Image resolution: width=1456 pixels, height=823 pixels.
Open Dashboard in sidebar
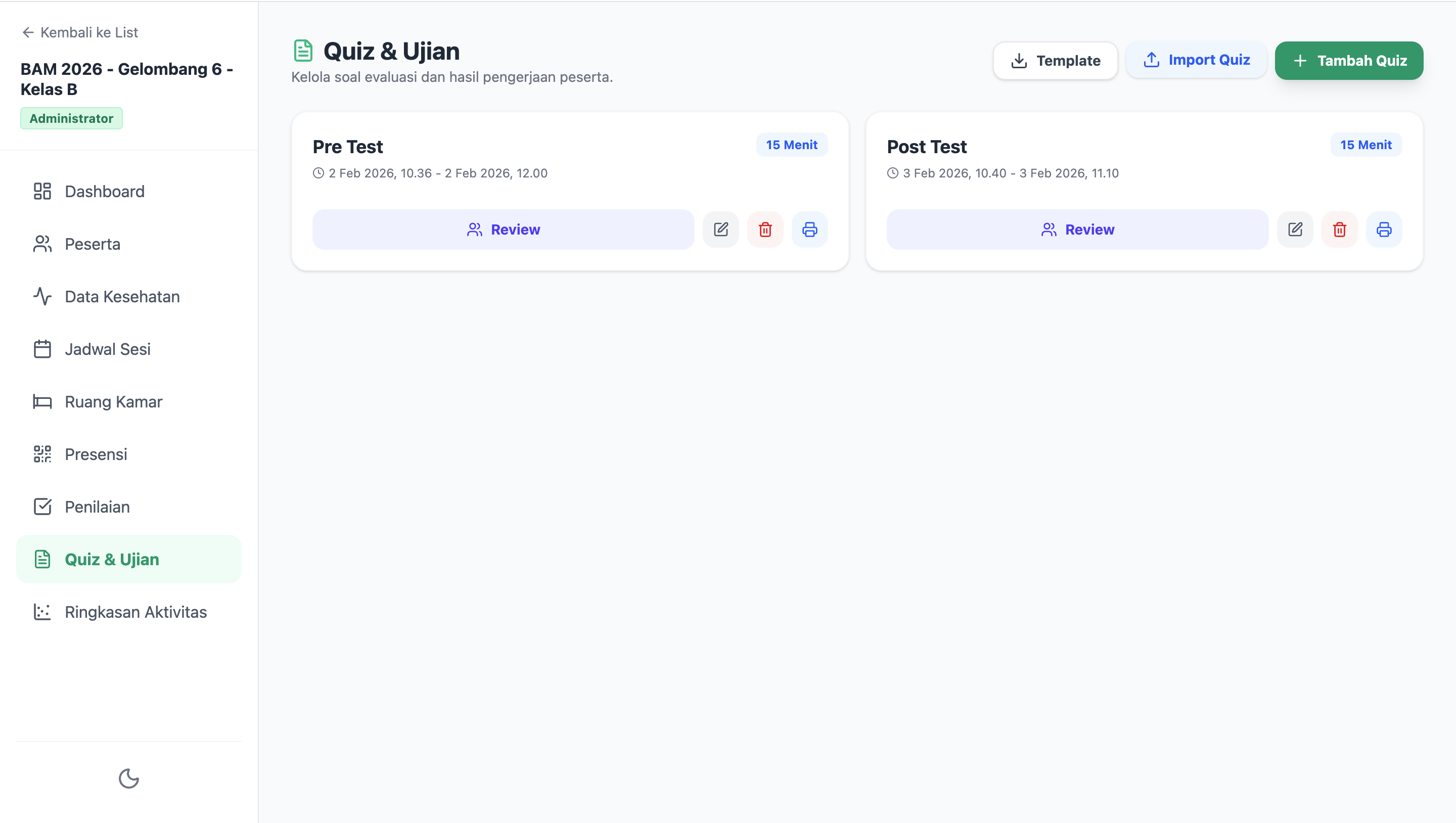coord(129,192)
